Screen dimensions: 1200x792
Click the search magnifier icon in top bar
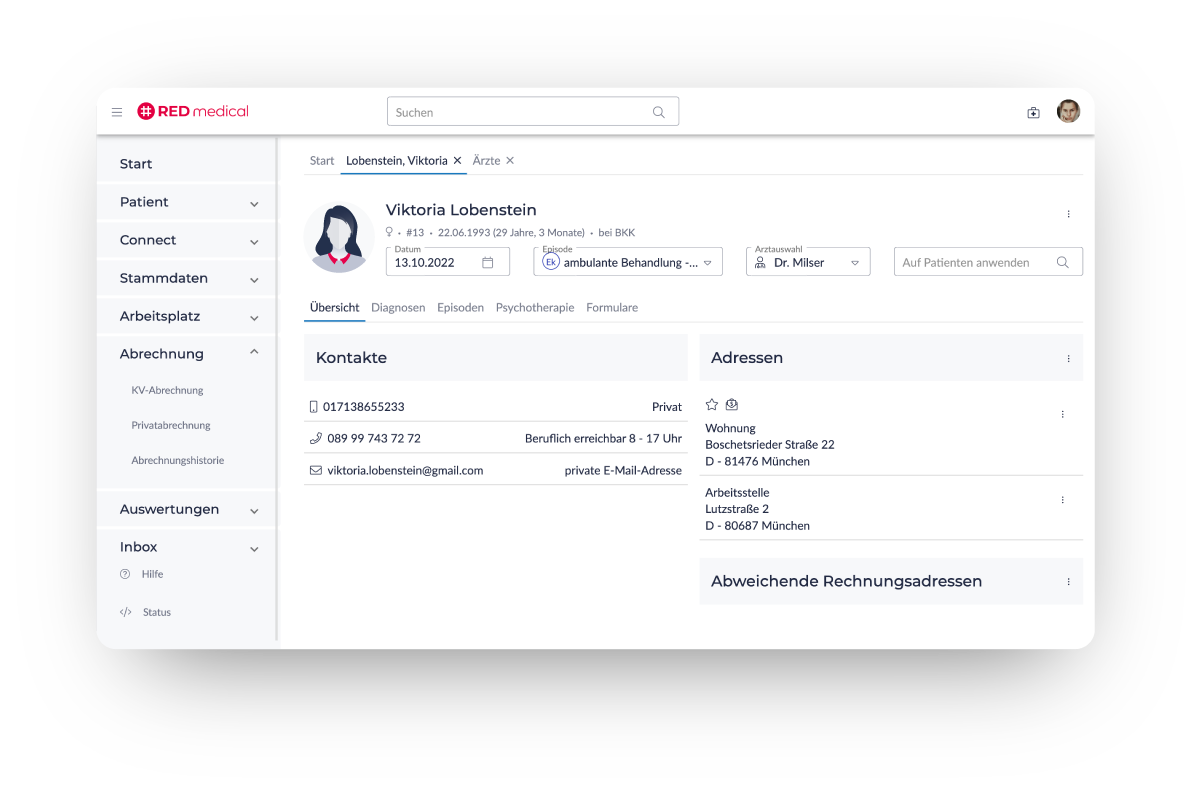(x=659, y=112)
